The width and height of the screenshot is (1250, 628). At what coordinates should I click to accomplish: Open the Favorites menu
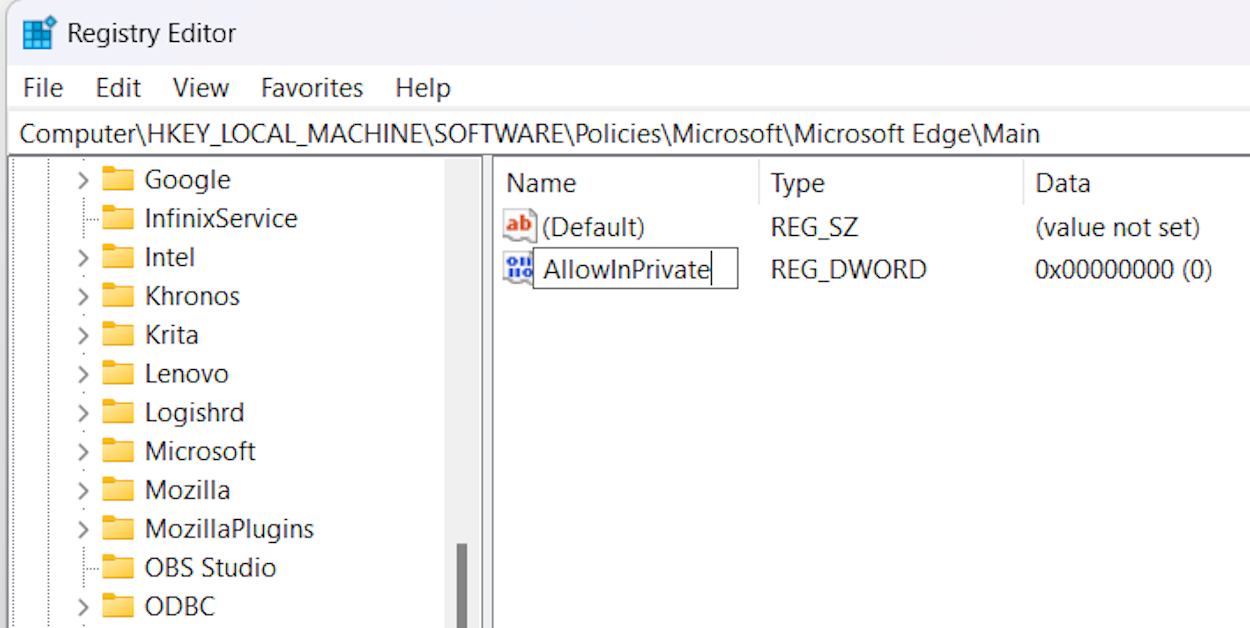point(312,88)
